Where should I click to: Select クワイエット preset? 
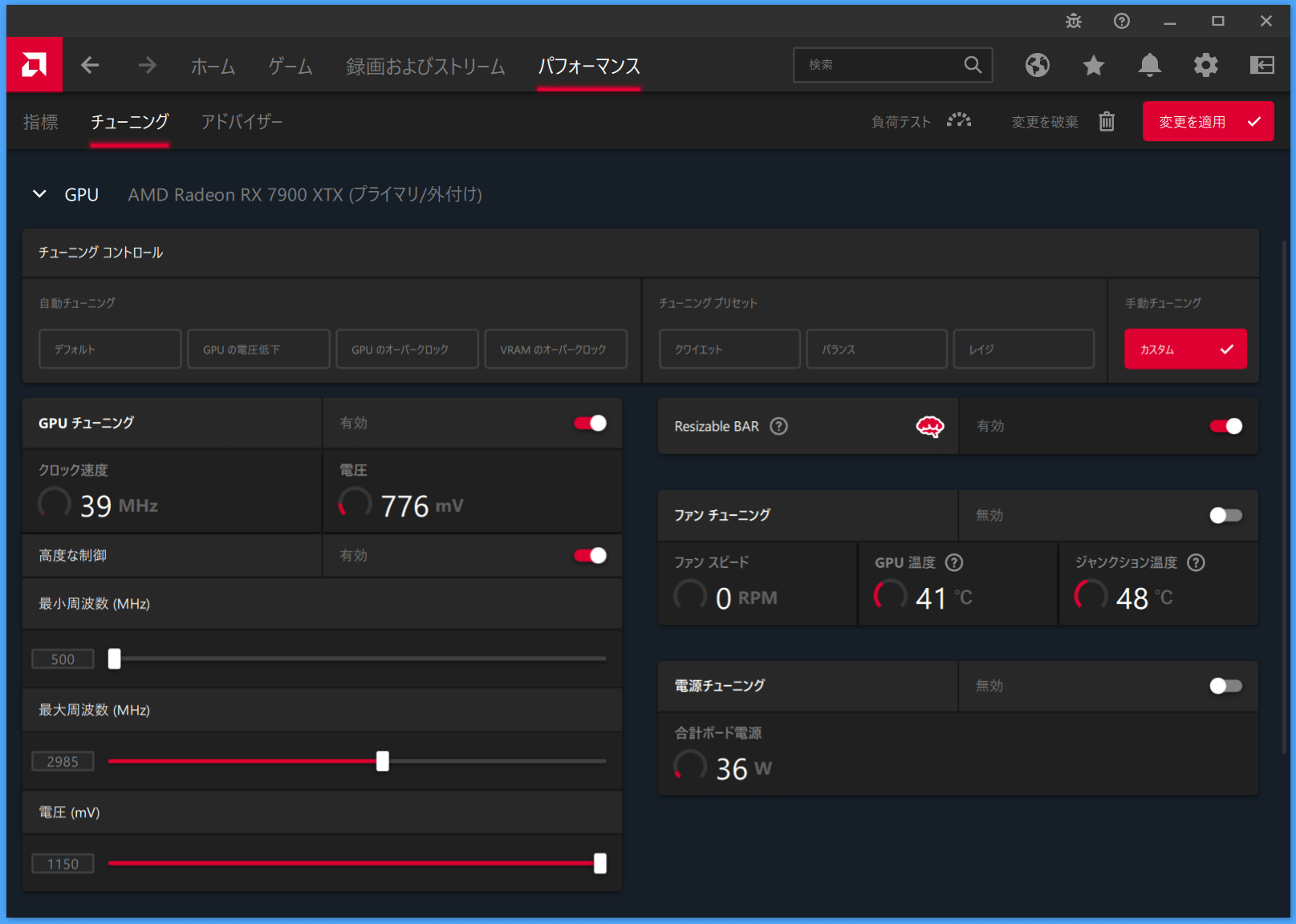click(729, 349)
